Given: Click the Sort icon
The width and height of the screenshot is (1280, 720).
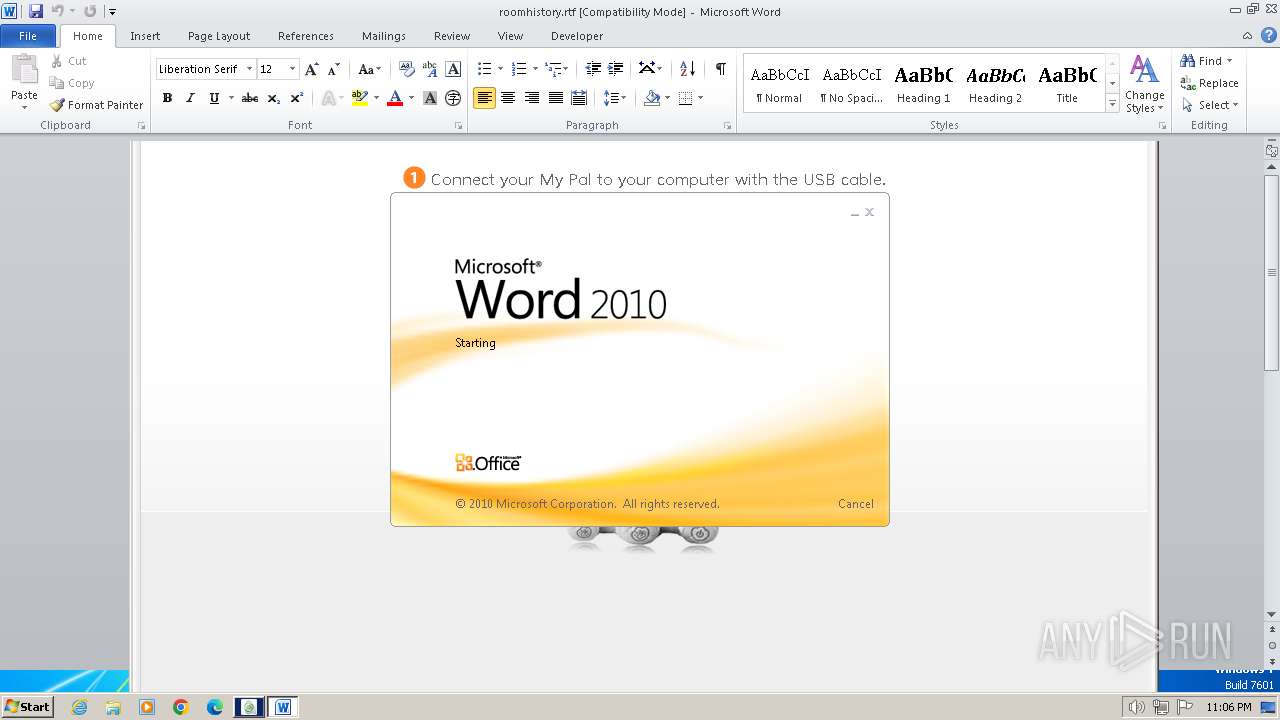Looking at the screenshot, I should click(687, 69).
